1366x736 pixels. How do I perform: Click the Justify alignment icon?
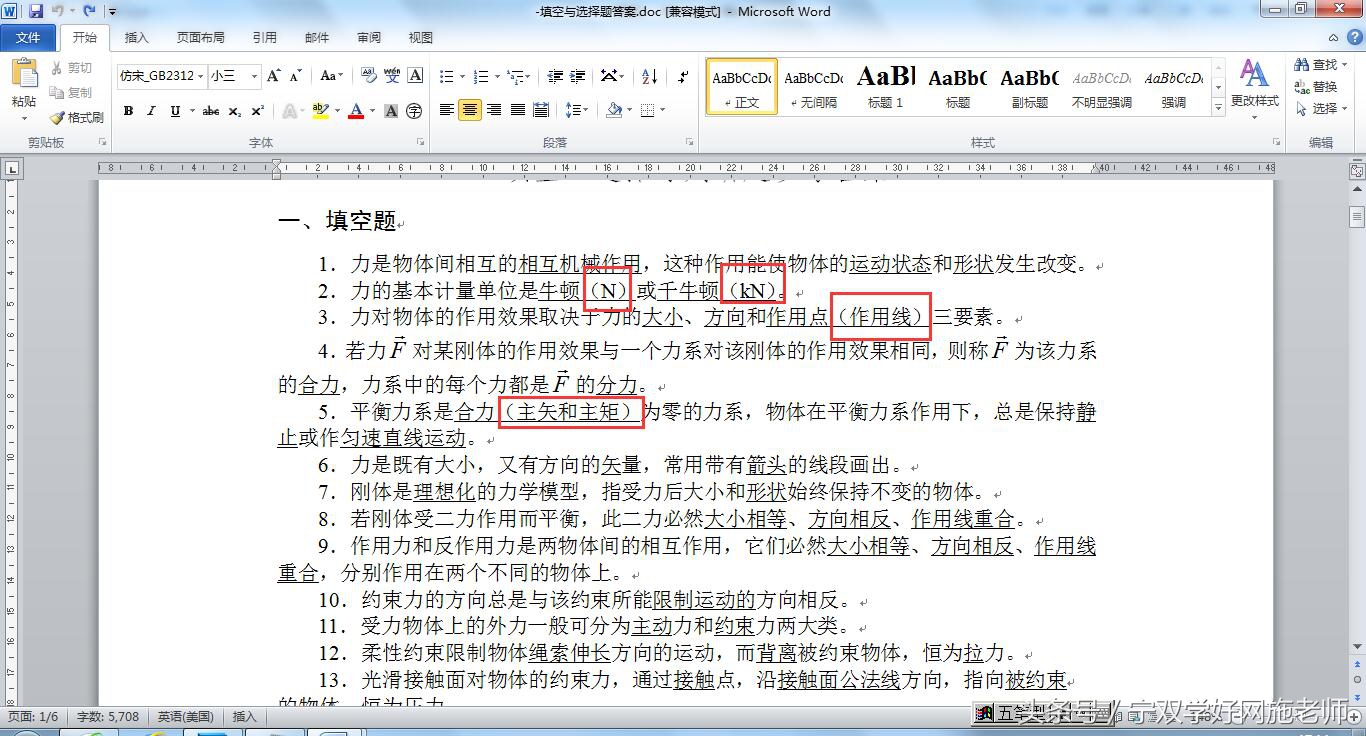pyautogui.click(x=518, y=110)
